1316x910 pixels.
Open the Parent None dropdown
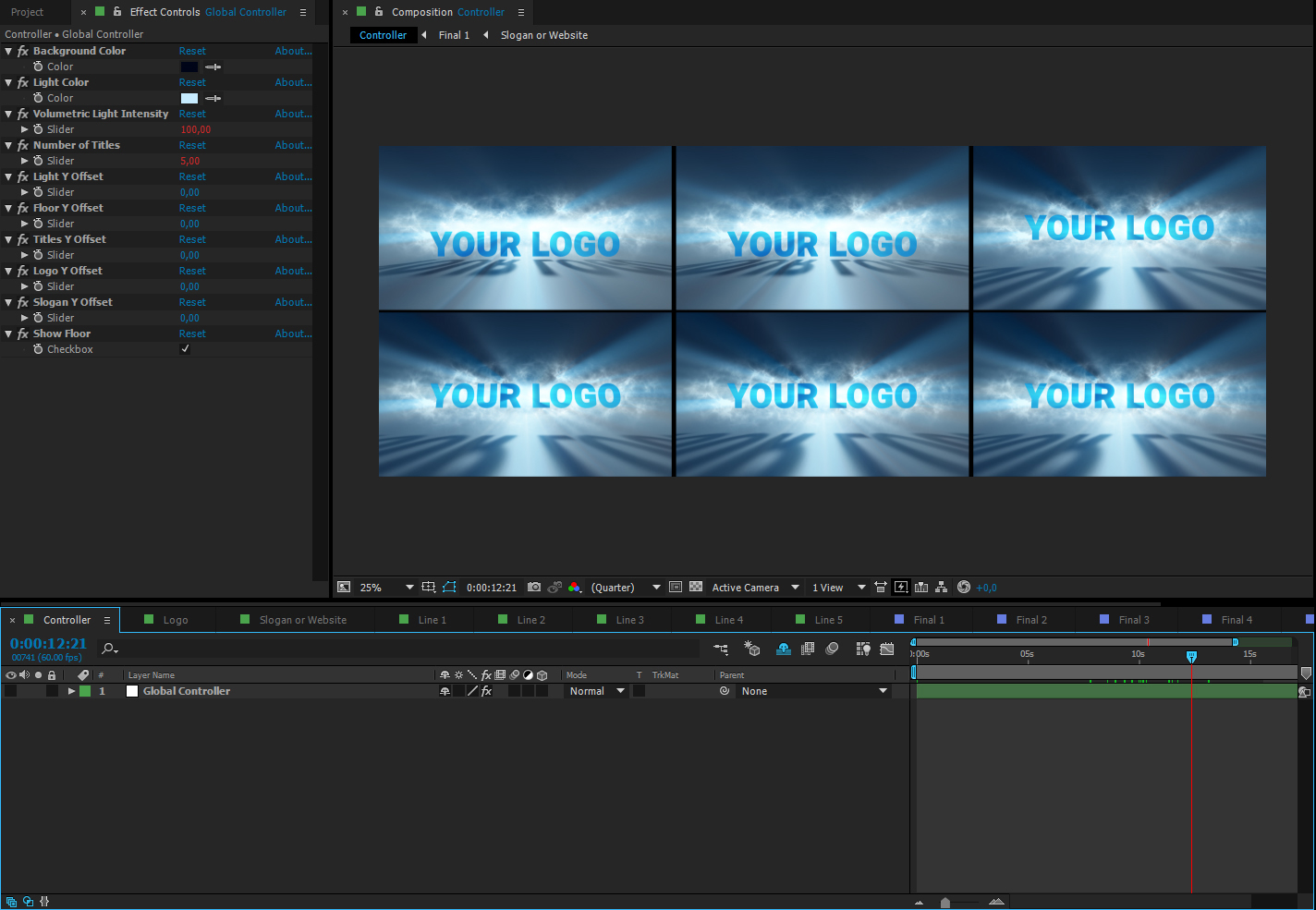point(814,691)
